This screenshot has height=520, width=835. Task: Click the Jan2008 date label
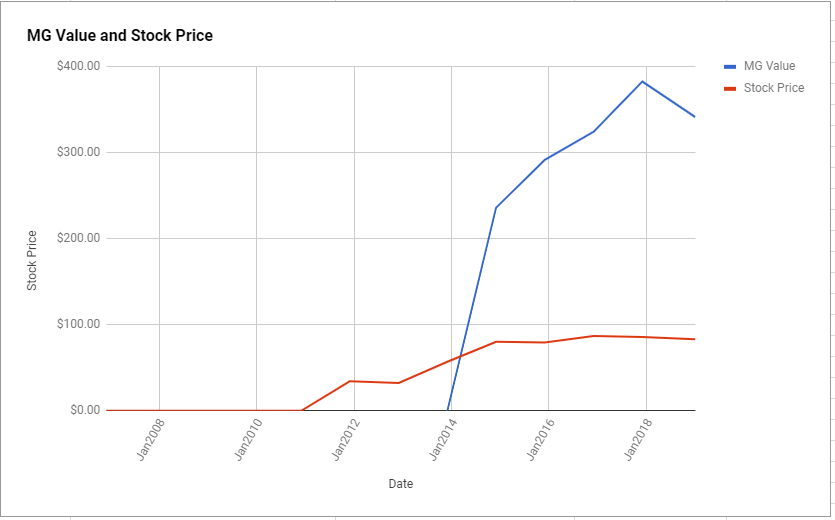pos(151,440)
